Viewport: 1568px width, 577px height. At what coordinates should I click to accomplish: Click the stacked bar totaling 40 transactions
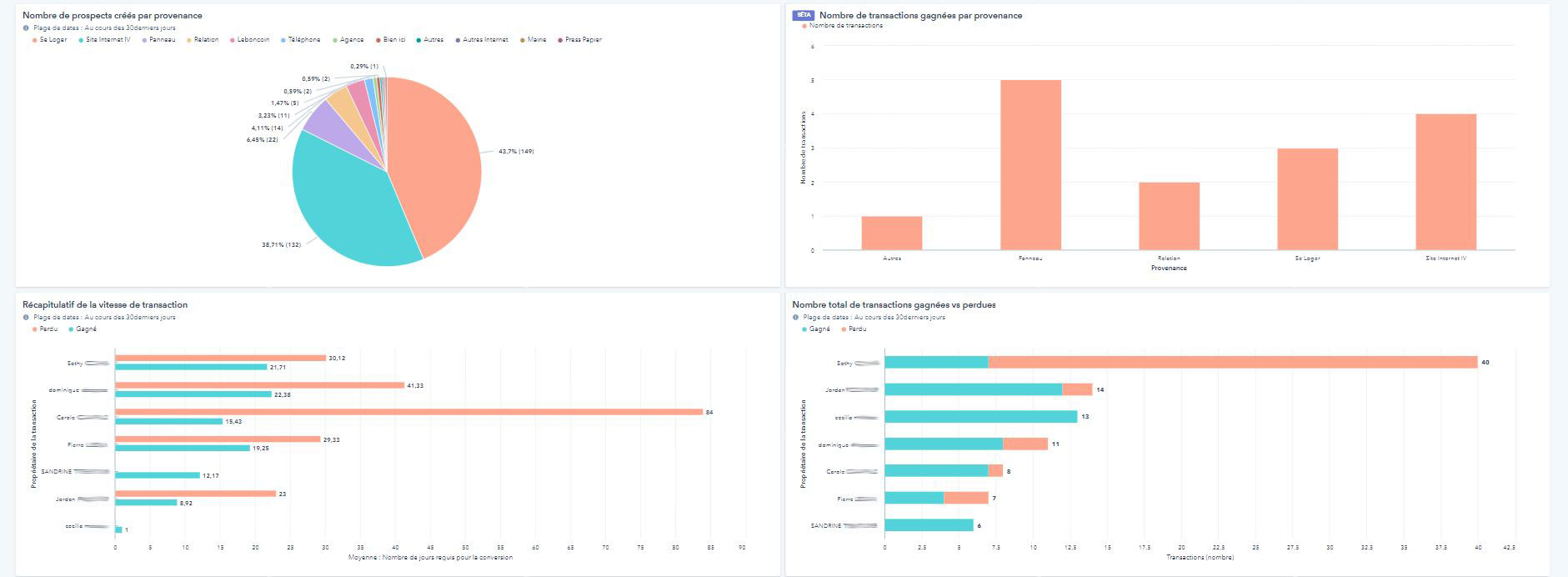pyautogui.click(x=1180, y=363)
